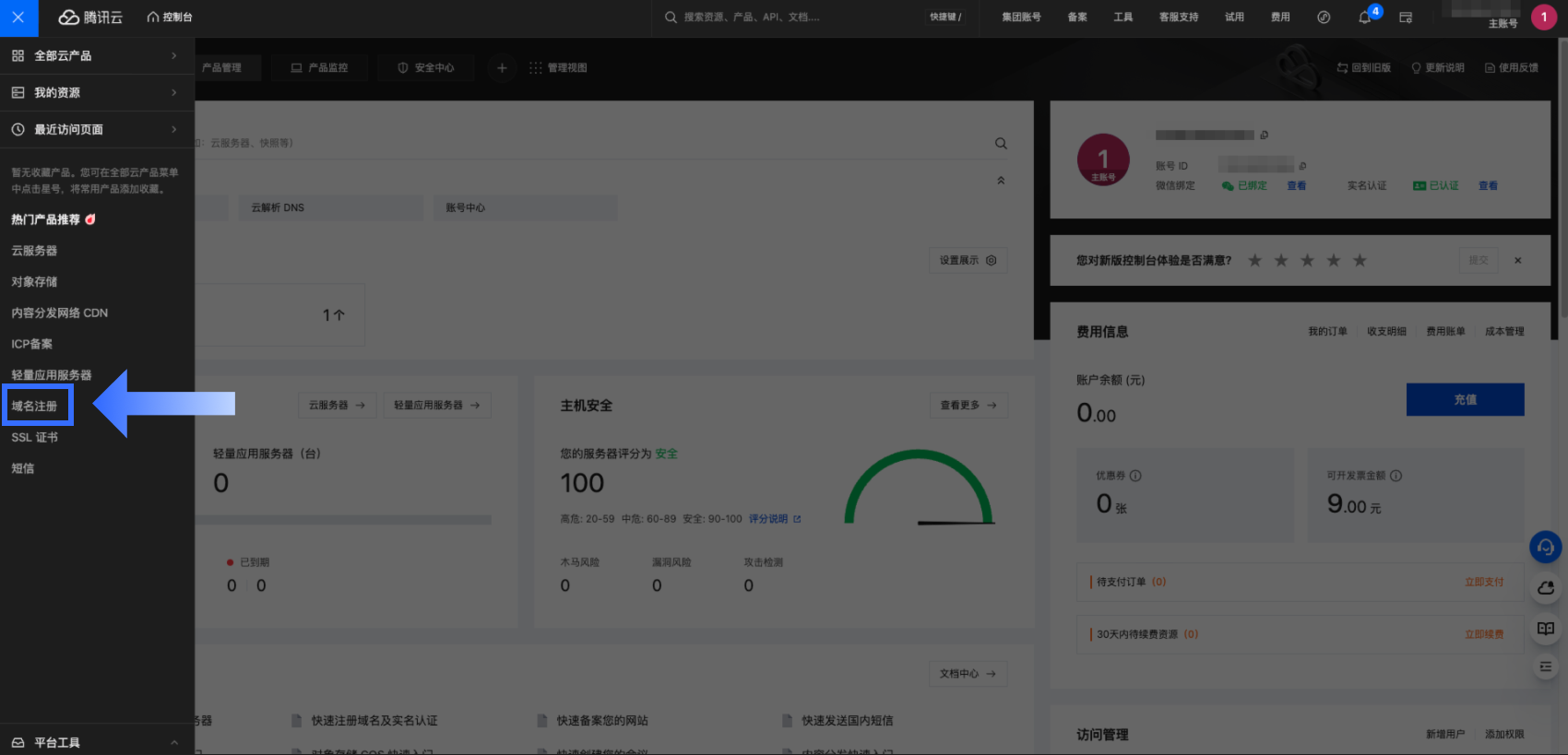Expand the 我的资源 submenu
The height and width of the screenshot is (755, 1568).
tap(97, 93)
